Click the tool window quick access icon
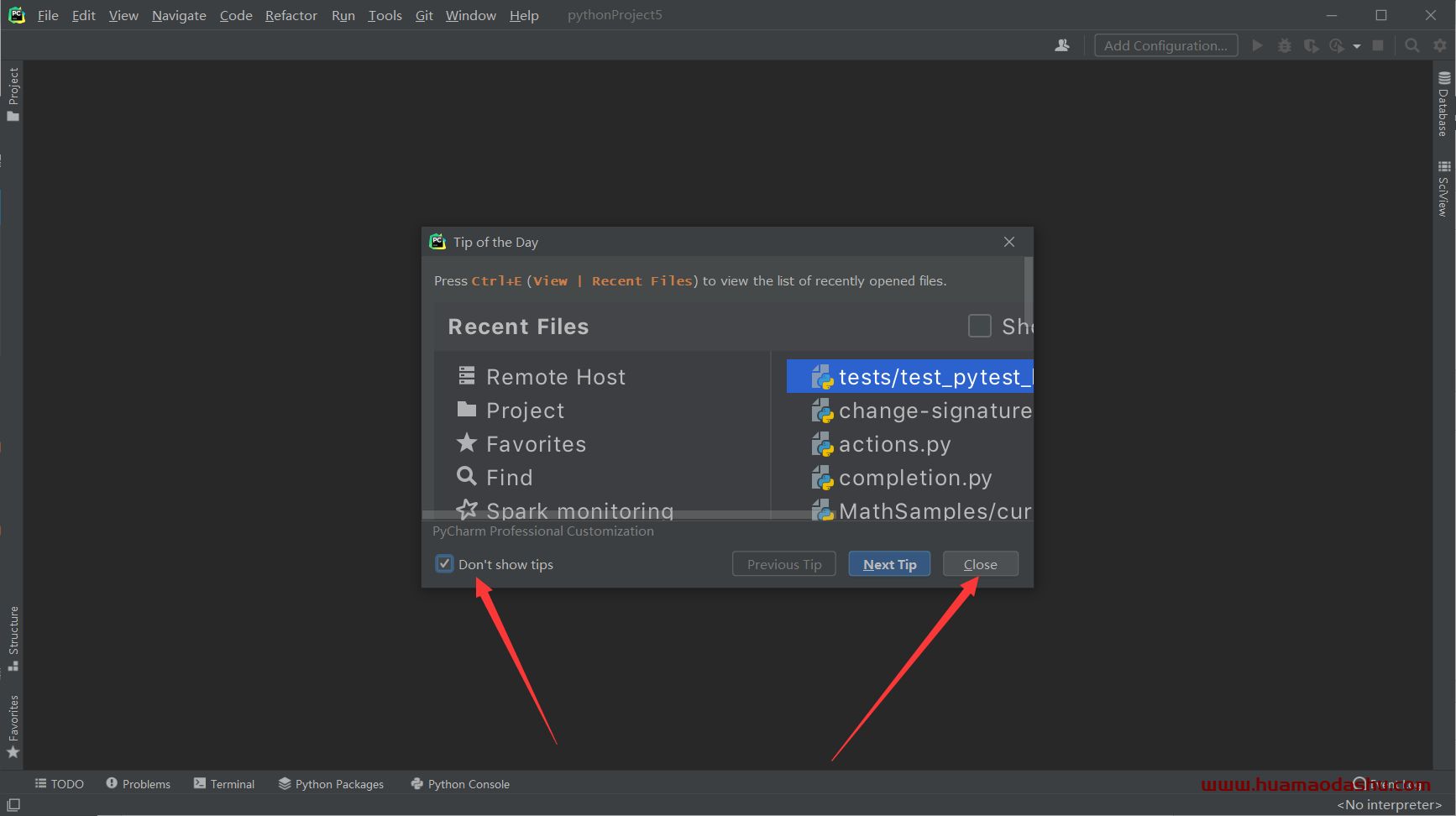Image resolution: width=1456 pixels, height=816 pixels. [x=13, y=805]
